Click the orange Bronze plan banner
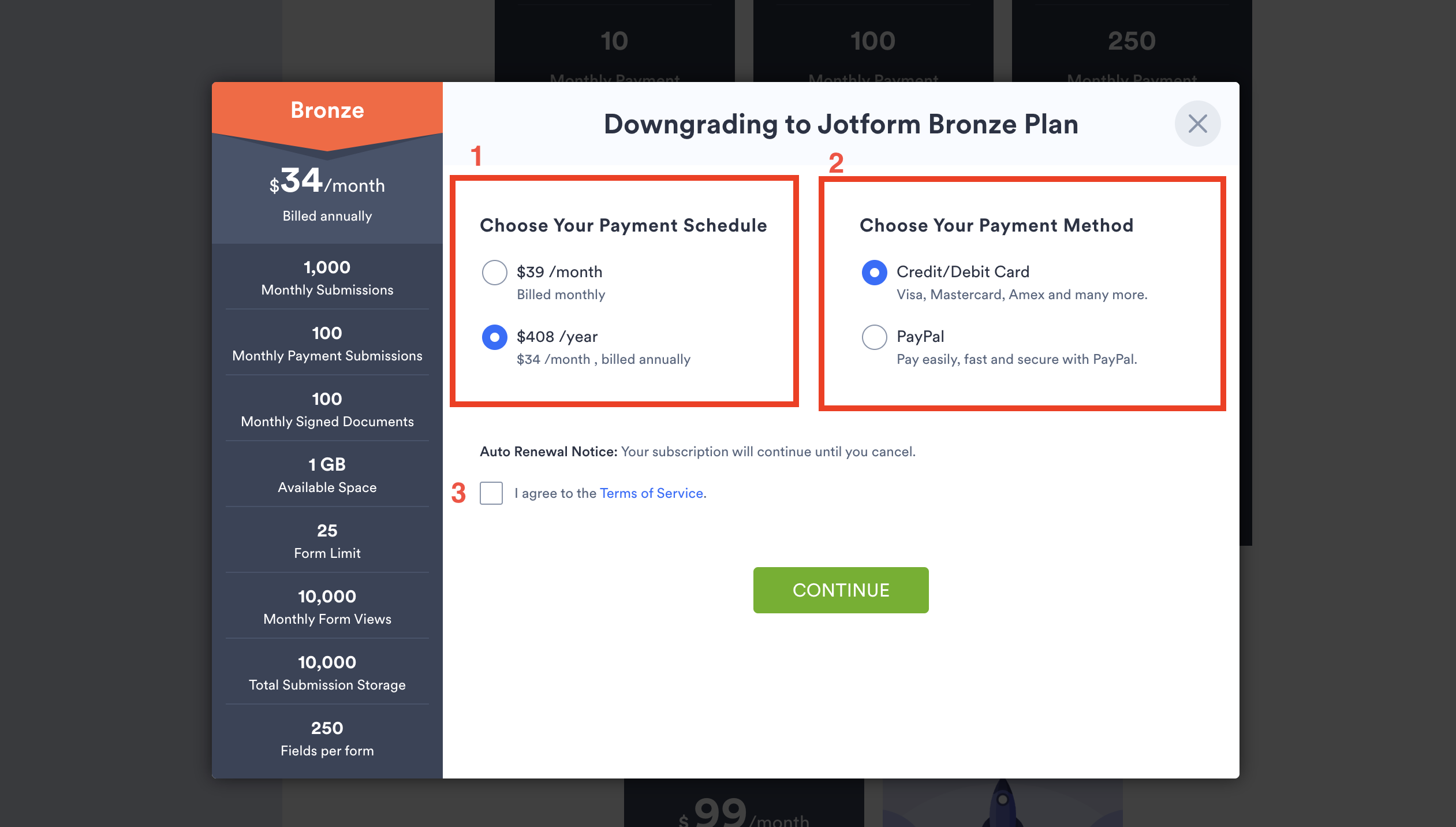This screenshot has width=1456, height=827. tap(327, 110)
